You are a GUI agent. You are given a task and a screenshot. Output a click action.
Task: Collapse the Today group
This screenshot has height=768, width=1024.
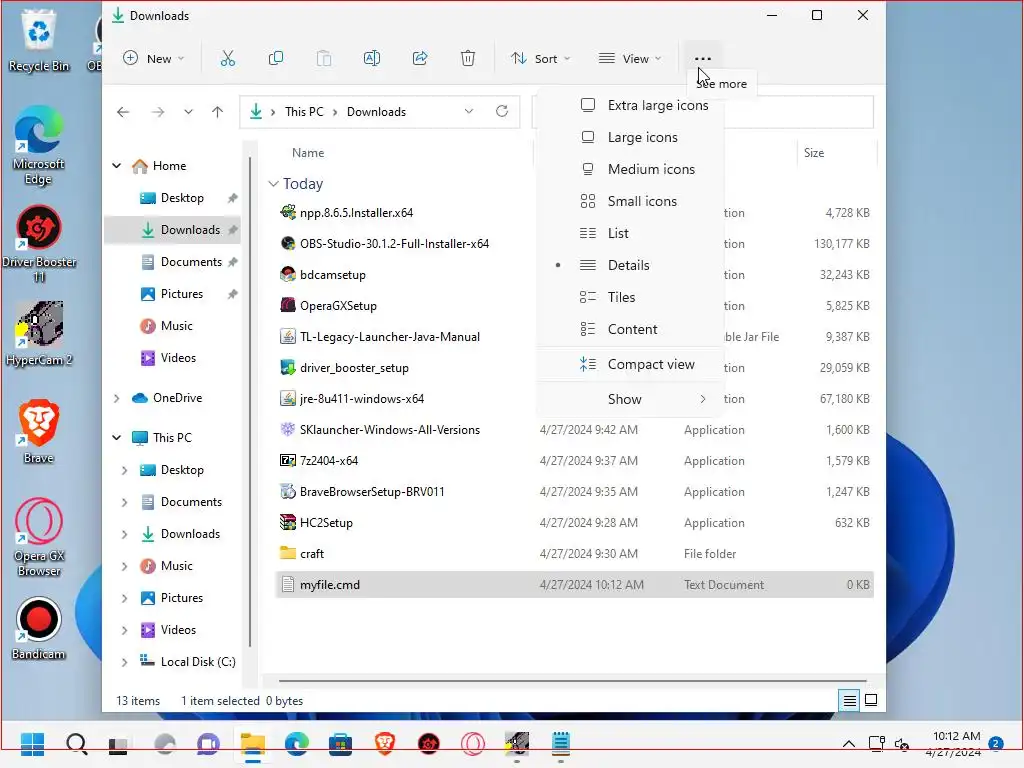[x=273, y=184]
